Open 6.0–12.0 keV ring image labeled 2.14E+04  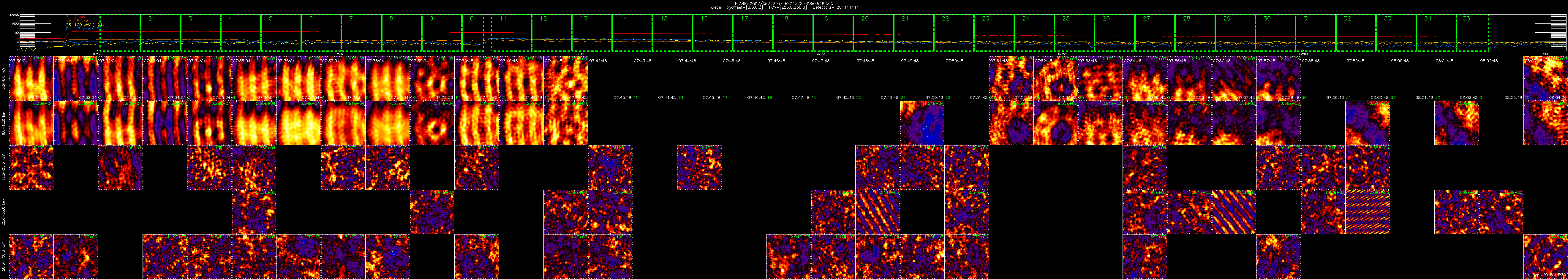click(431, 123)
